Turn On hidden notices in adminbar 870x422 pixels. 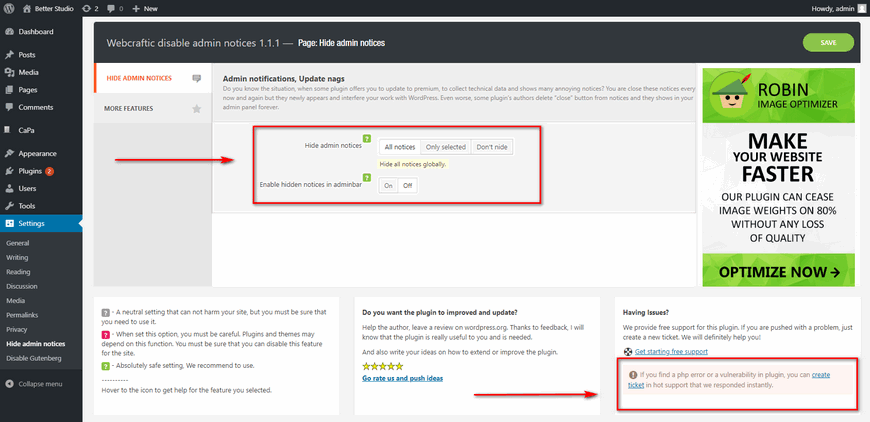(x=388, y=186)
